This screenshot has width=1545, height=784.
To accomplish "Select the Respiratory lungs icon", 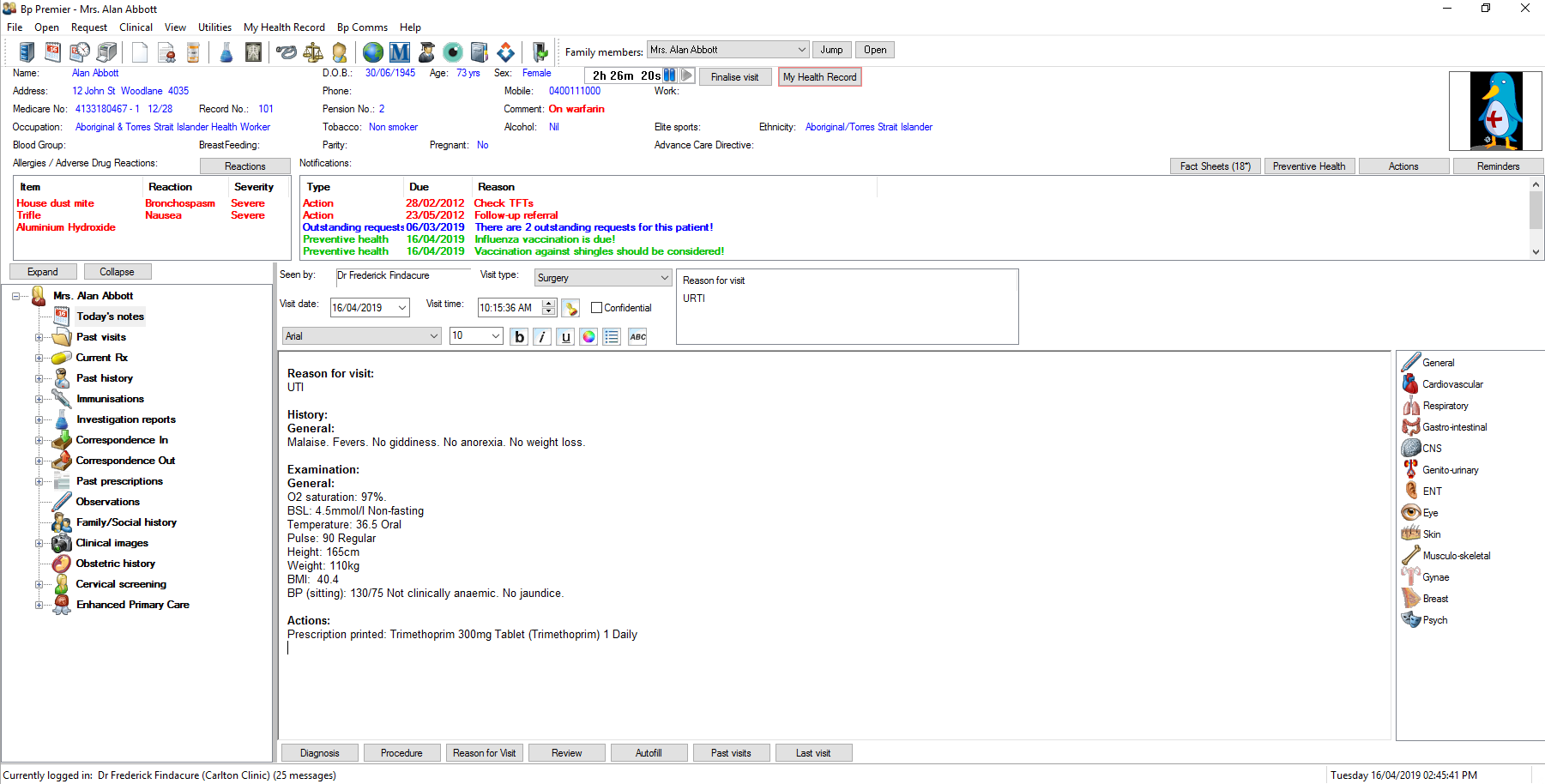I will [1411, 405].
